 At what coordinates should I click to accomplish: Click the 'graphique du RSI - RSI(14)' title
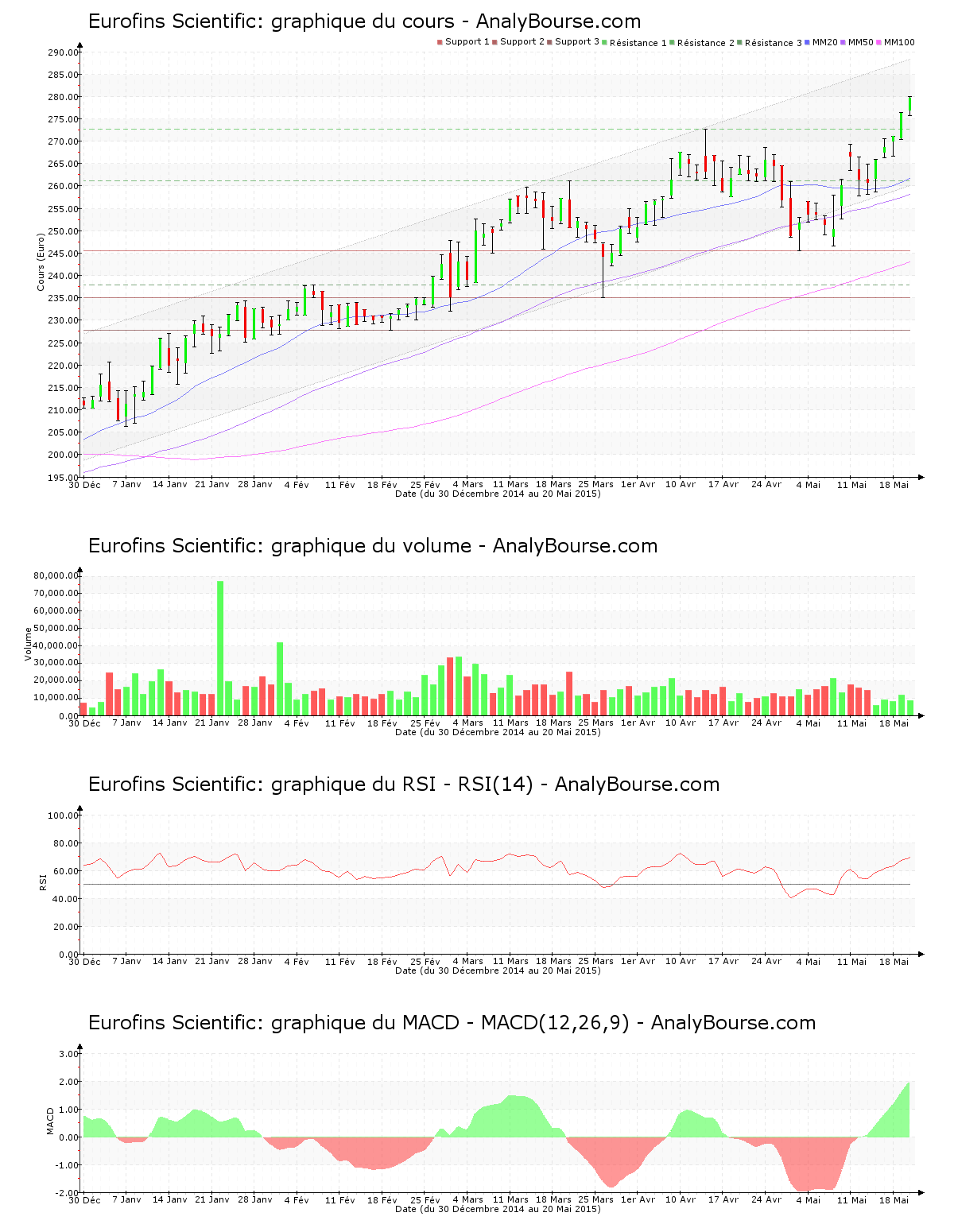[404, 785]
